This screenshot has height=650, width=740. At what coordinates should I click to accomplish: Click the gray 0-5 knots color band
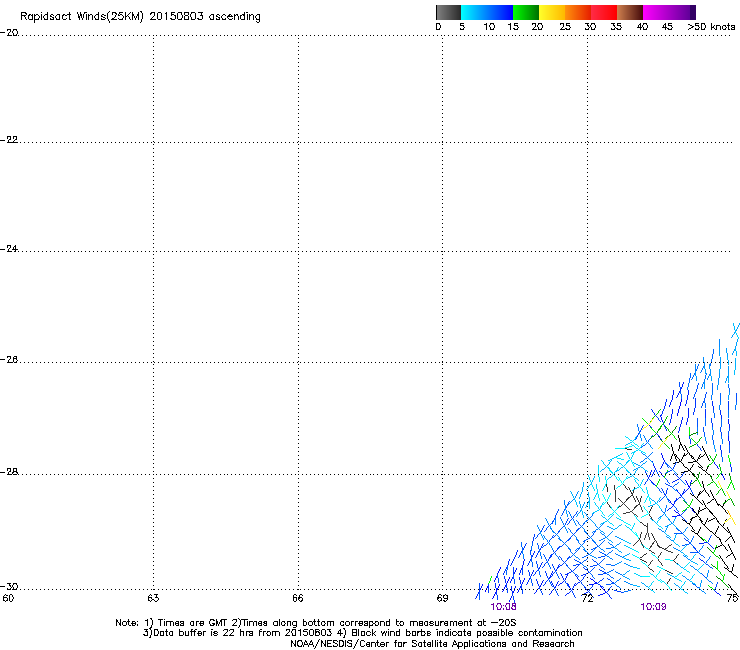[448, 12]
